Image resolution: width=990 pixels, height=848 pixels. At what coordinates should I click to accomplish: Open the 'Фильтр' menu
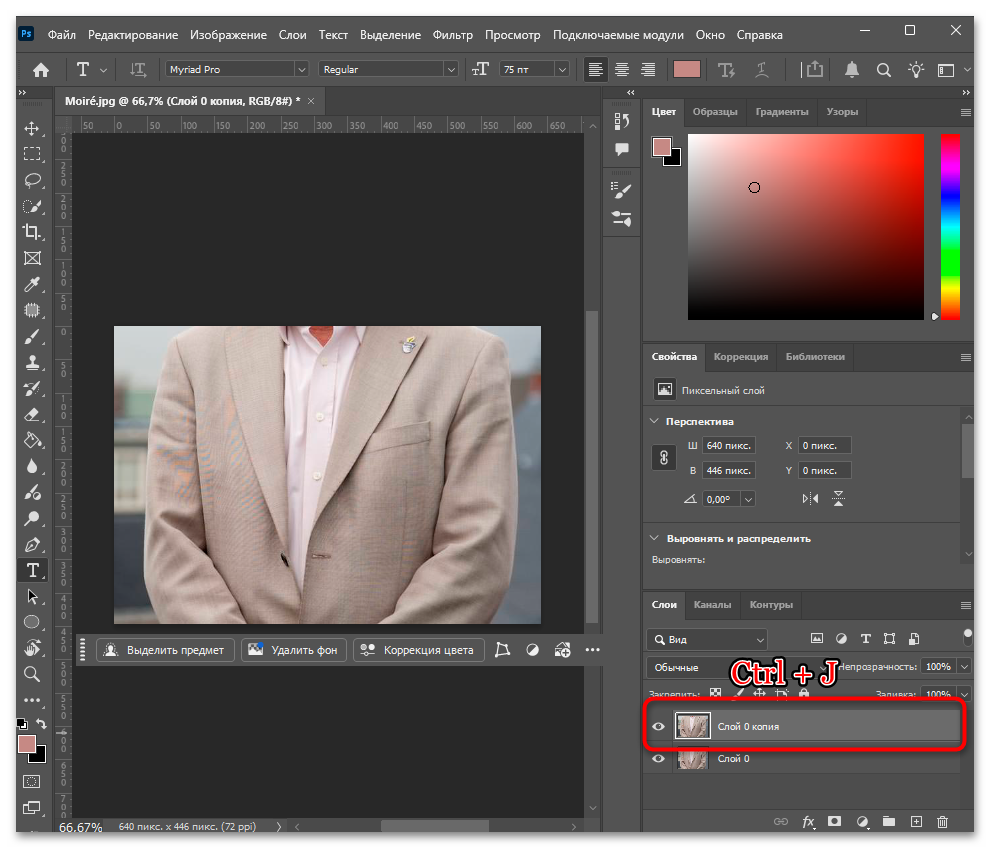[453, 35]
